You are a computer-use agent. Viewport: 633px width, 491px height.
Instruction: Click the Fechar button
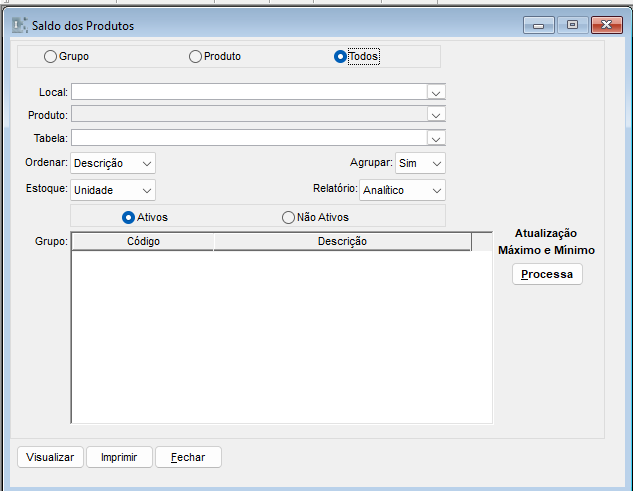pyautogui.click(x=188, y=457)
